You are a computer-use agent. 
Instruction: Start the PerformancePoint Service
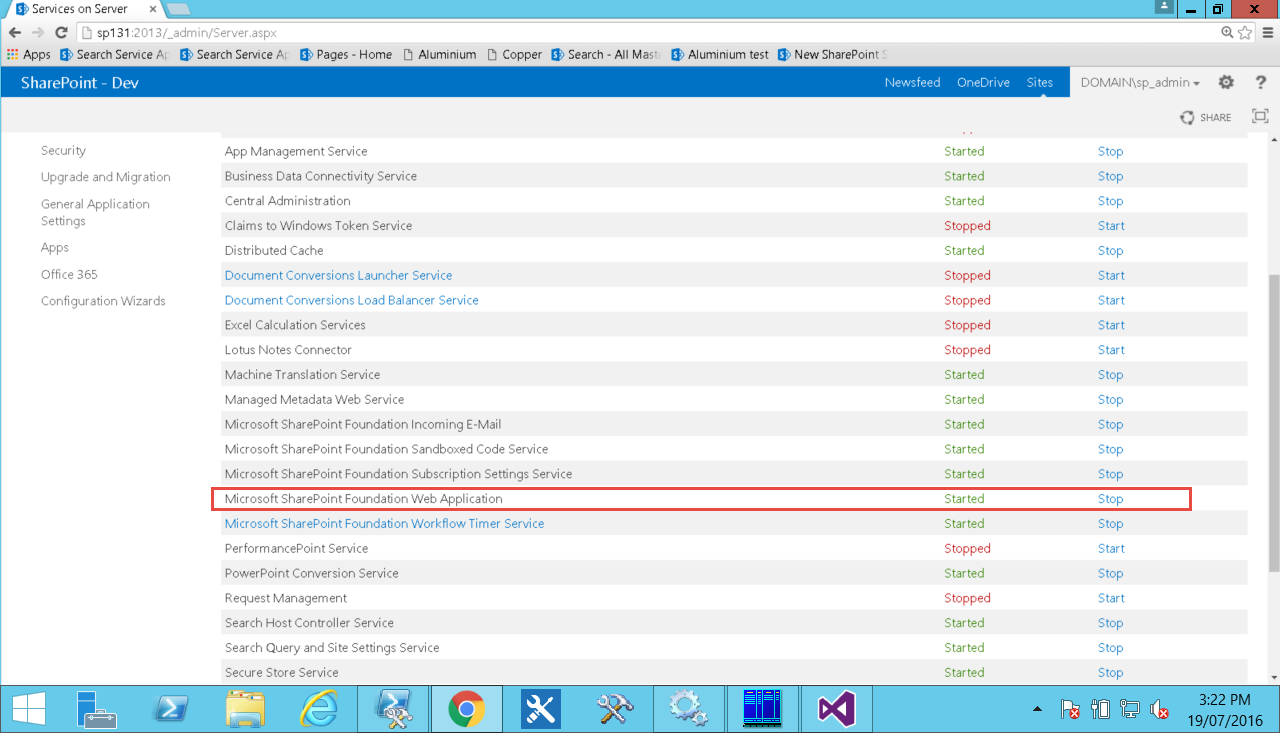pos(1111,549)
